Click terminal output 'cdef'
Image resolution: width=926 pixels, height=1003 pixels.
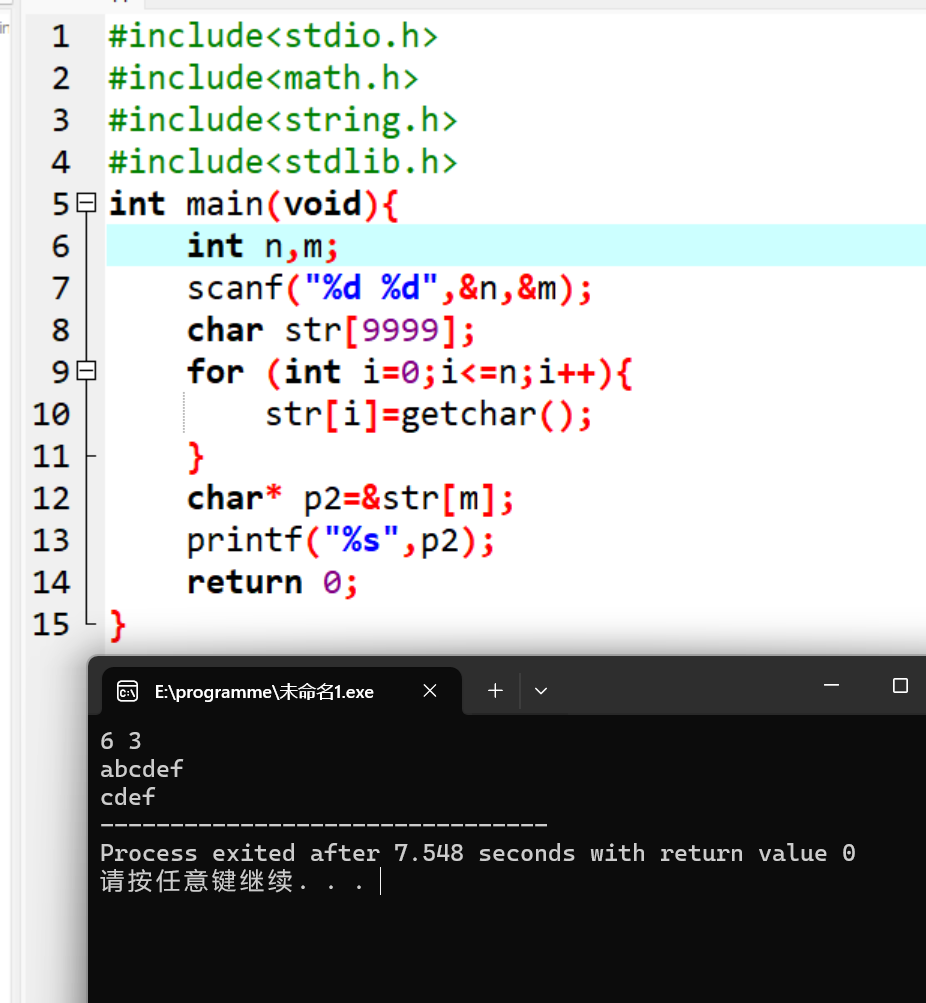(127, 797)
